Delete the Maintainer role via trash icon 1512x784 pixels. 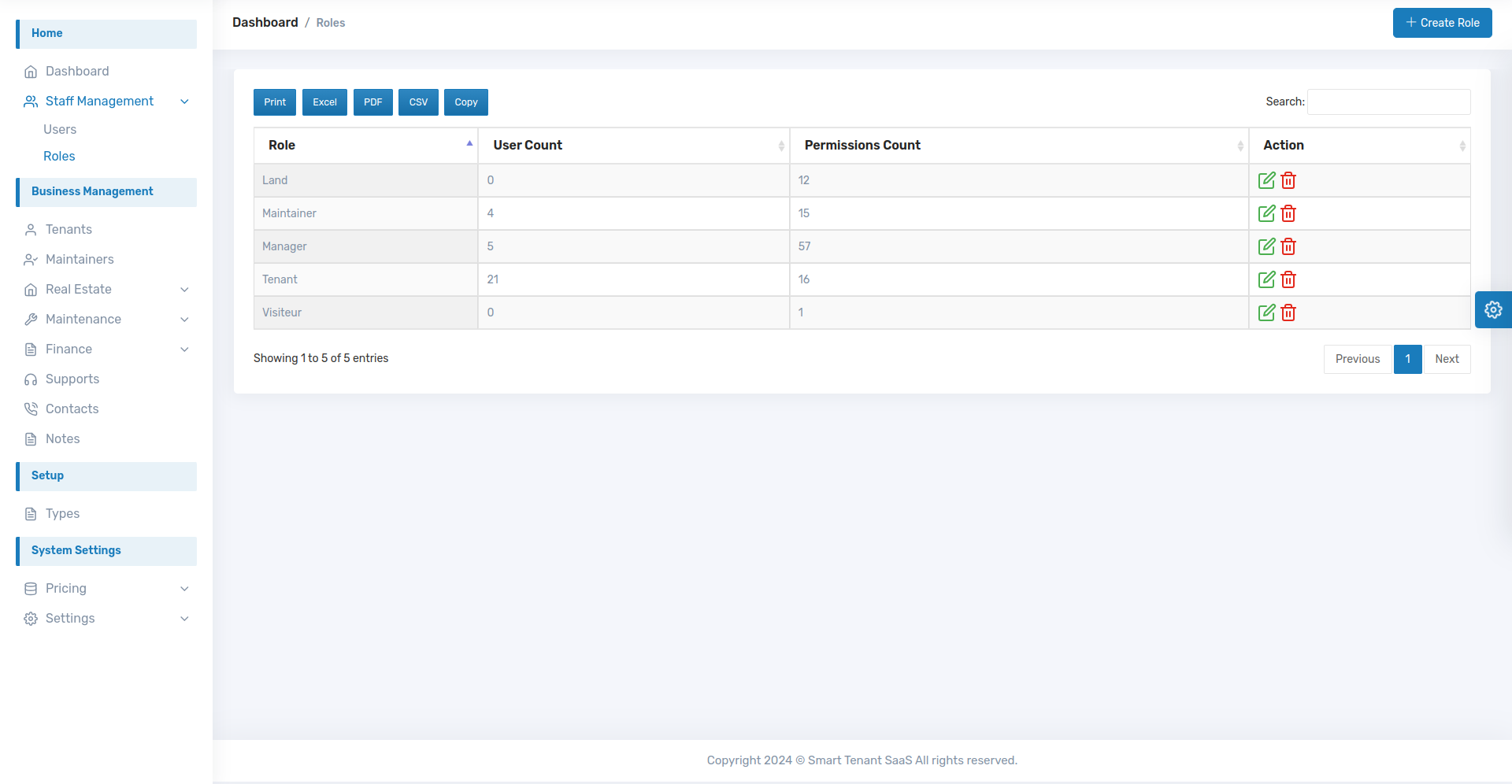tap(1288, 213)
